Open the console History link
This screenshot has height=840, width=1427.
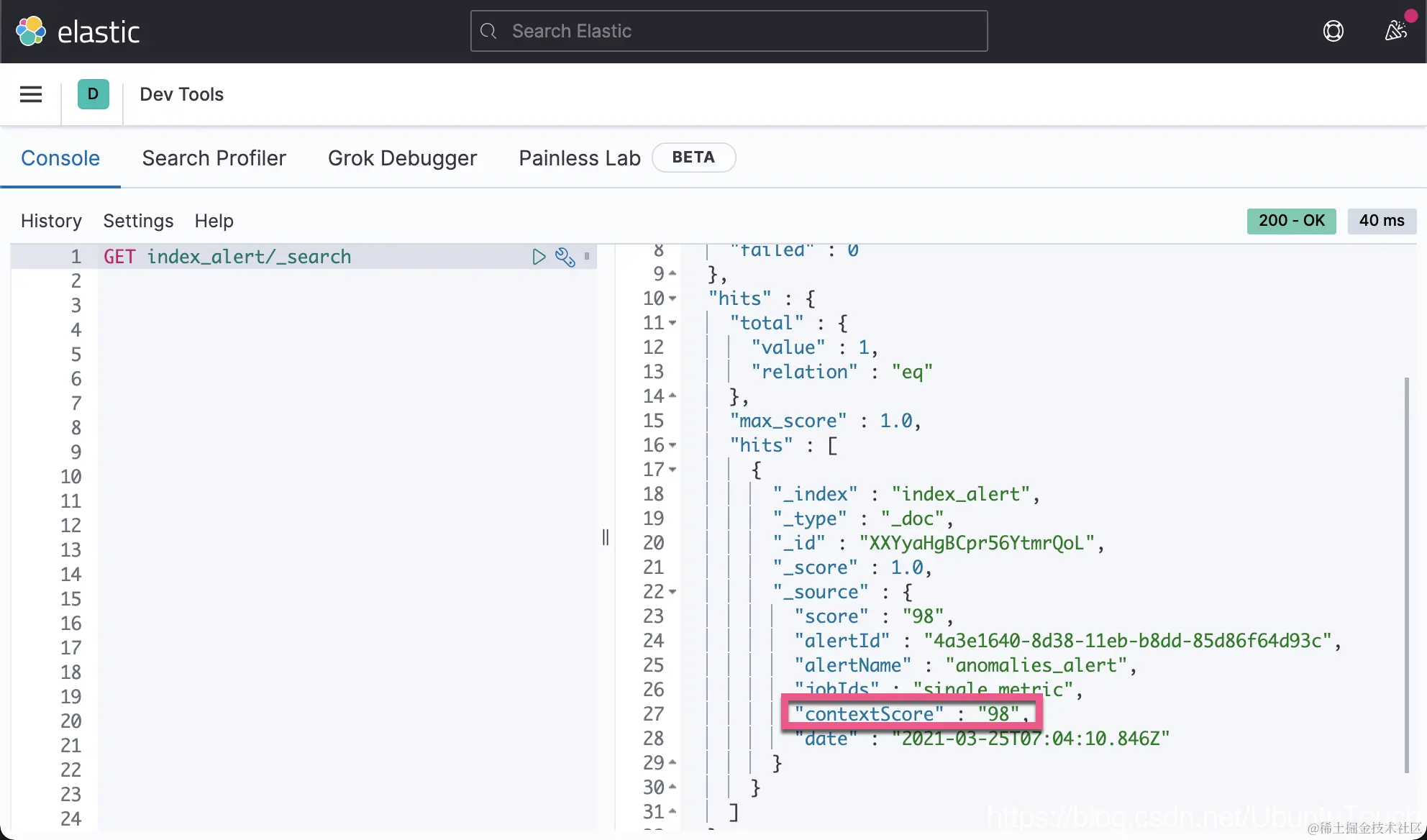pyautogui.click(x=51, y=221)
